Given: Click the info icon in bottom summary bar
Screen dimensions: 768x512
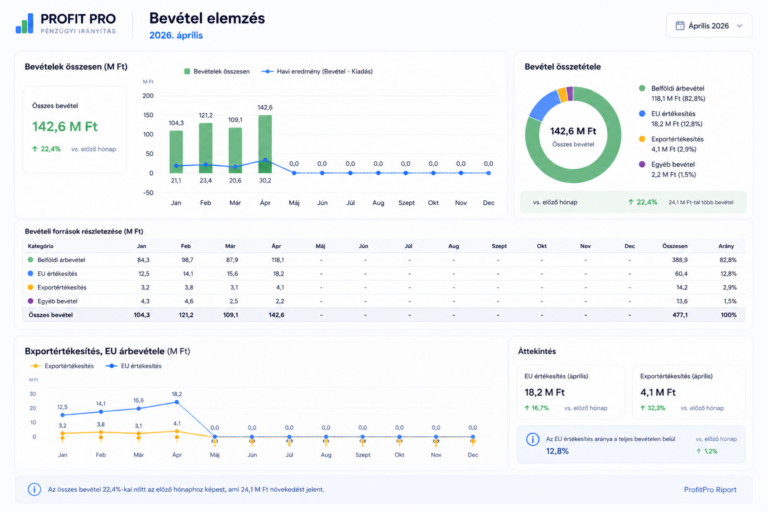Looking at the screenshot, I should [x=34, y=489].
